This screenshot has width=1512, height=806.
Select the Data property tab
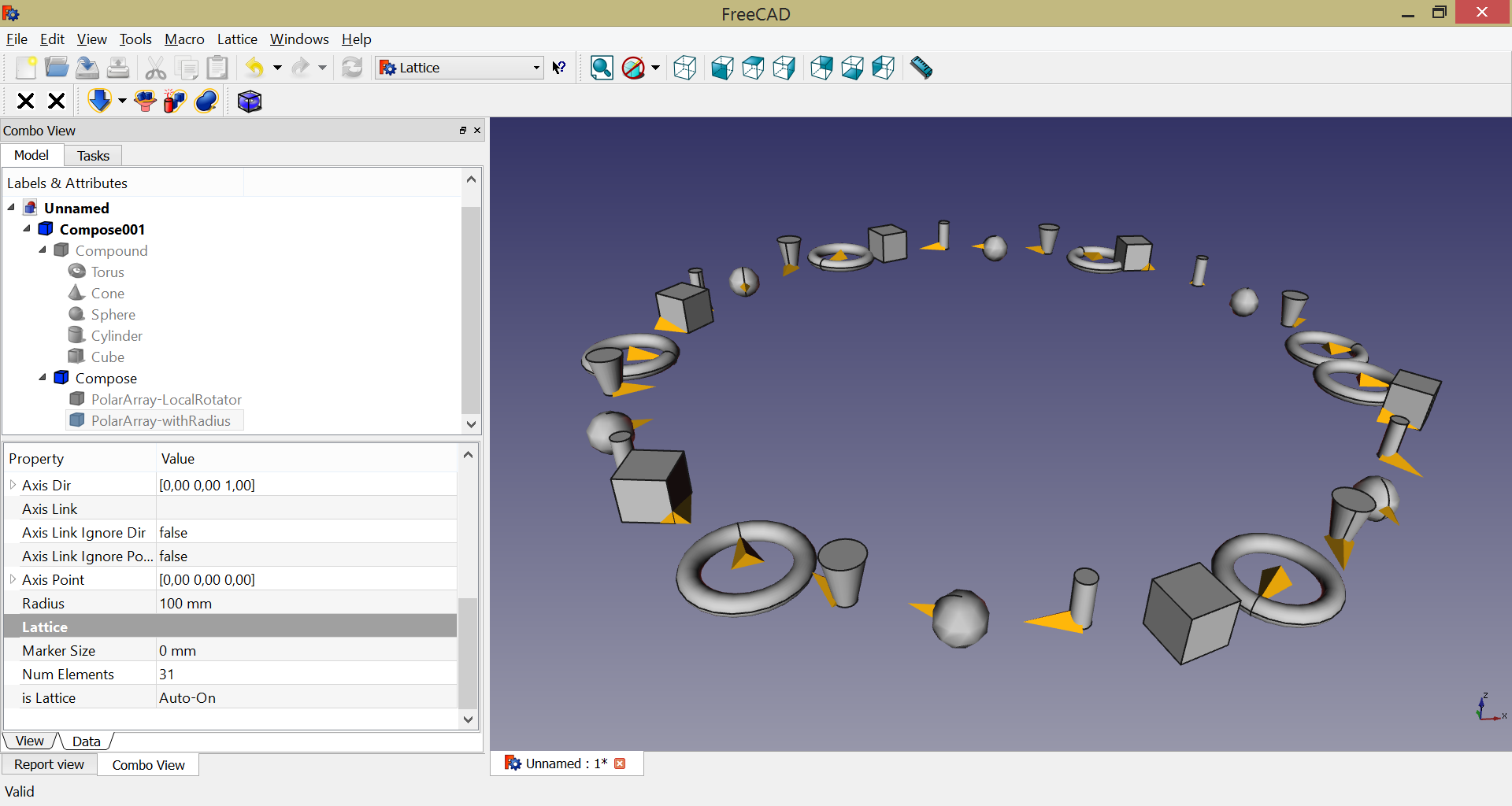87,741
